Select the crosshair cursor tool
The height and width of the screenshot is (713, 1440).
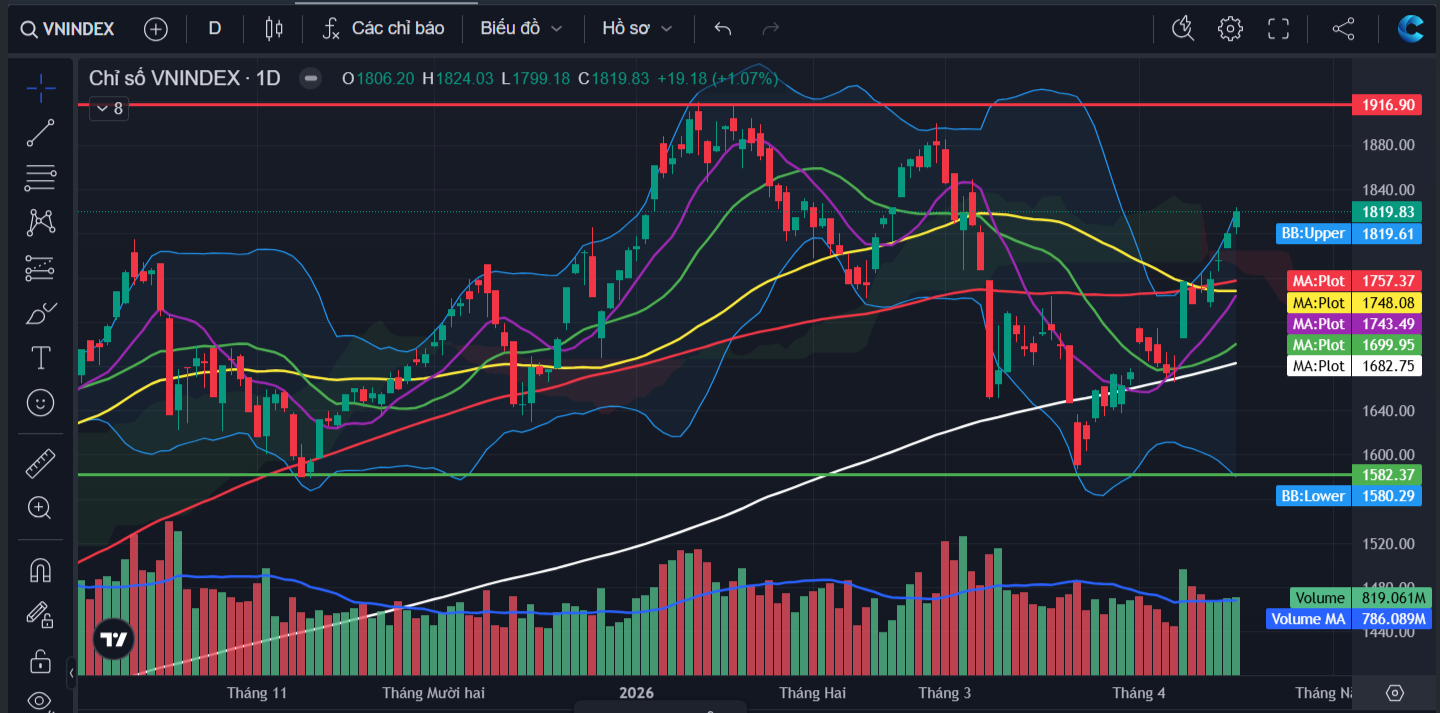pos(40,88)
